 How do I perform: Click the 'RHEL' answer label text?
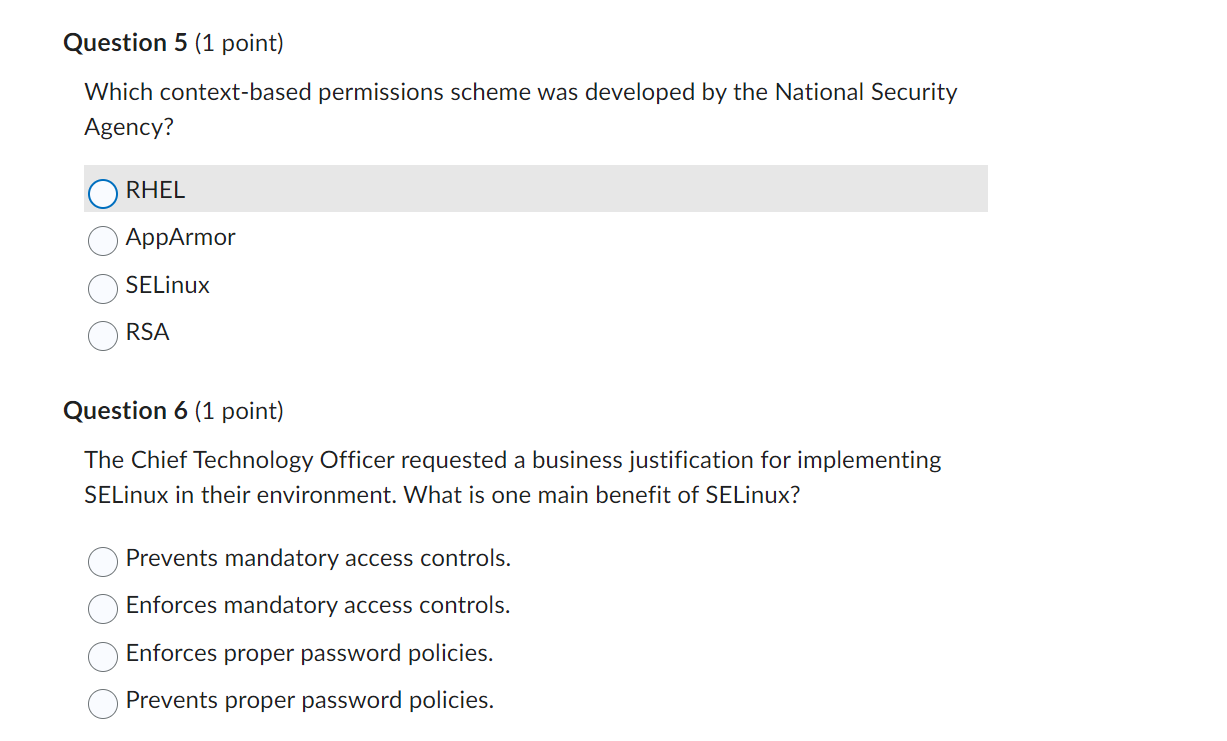click(x=155, y=190)
